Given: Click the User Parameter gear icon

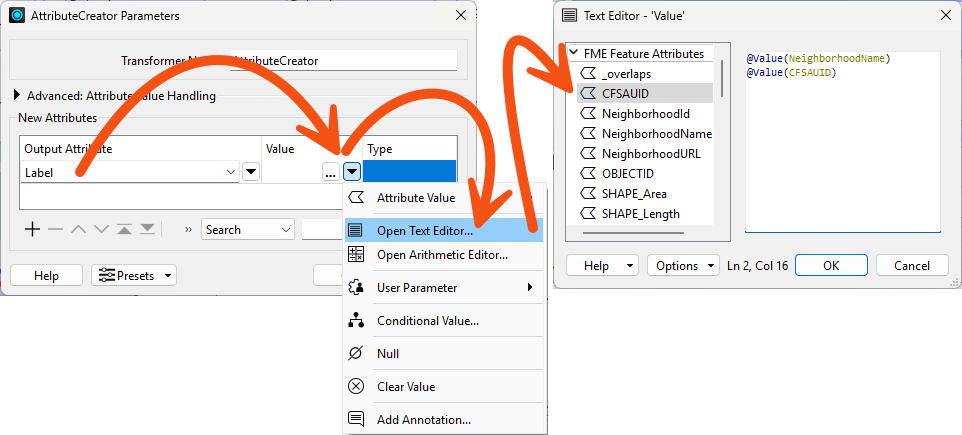Looking at the screenshot, I should [x=356, y=287].
